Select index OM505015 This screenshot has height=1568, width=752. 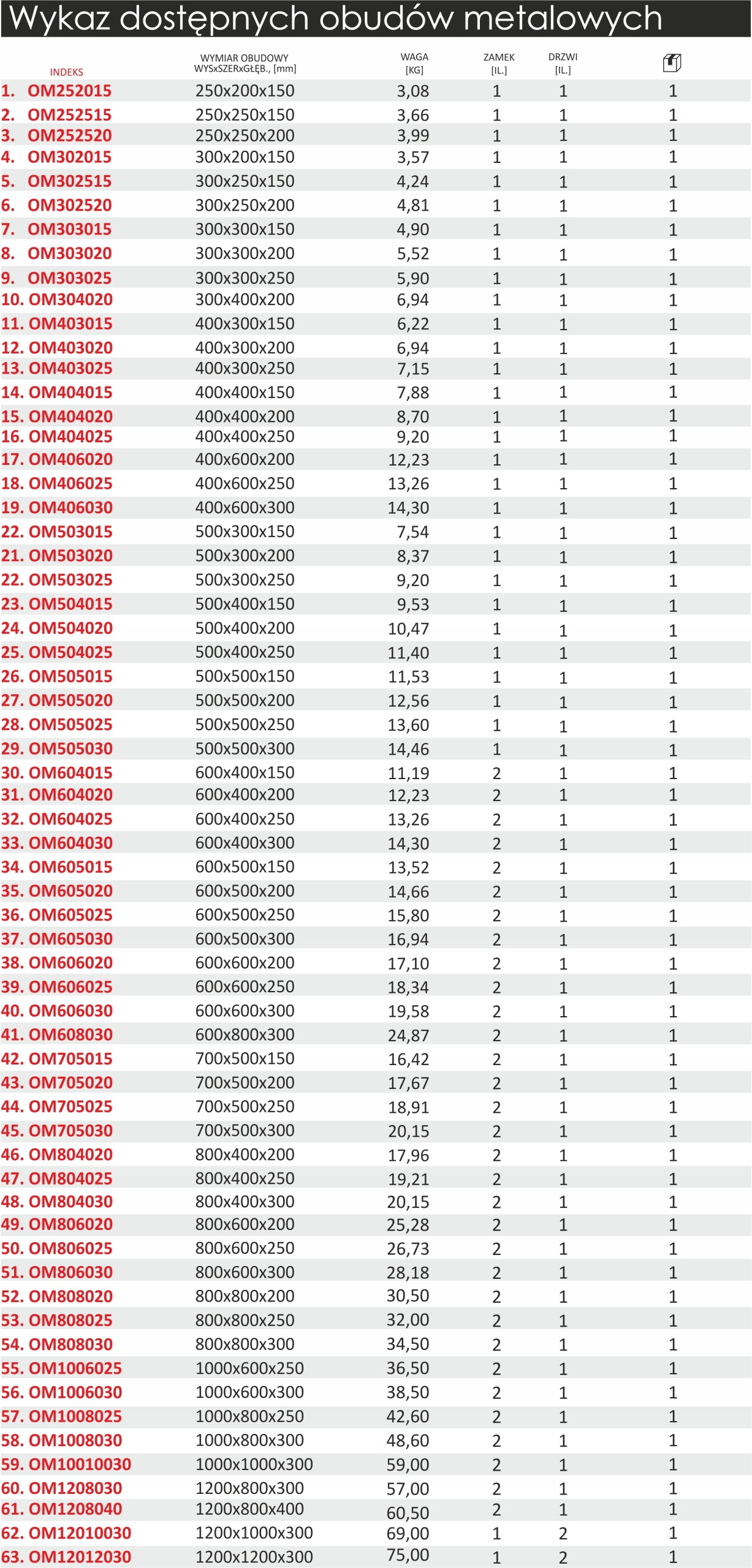click(x=70, y=677)
